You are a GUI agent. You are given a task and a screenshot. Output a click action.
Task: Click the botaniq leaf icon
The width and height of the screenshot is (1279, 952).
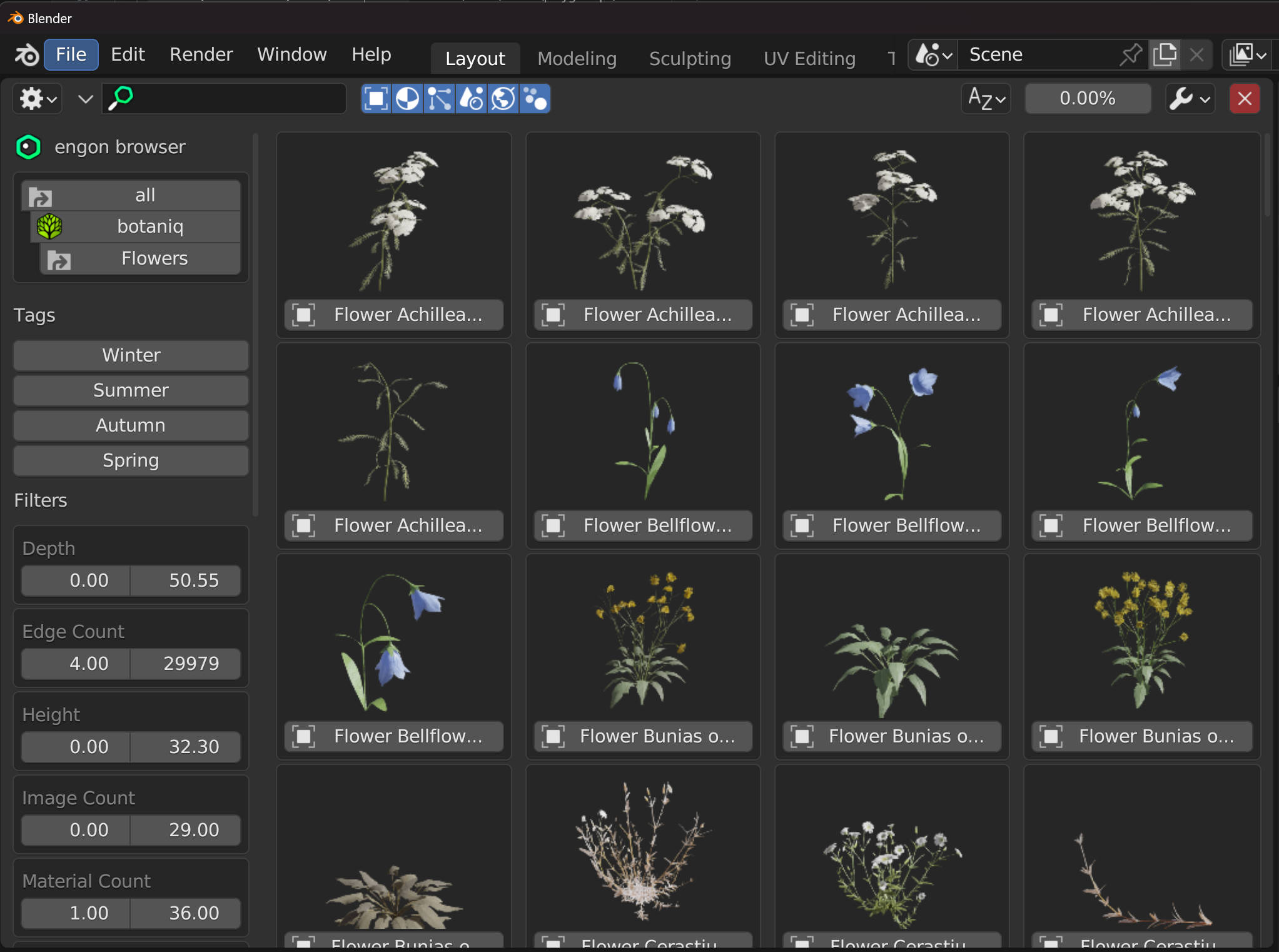click(x=49, y=226)
